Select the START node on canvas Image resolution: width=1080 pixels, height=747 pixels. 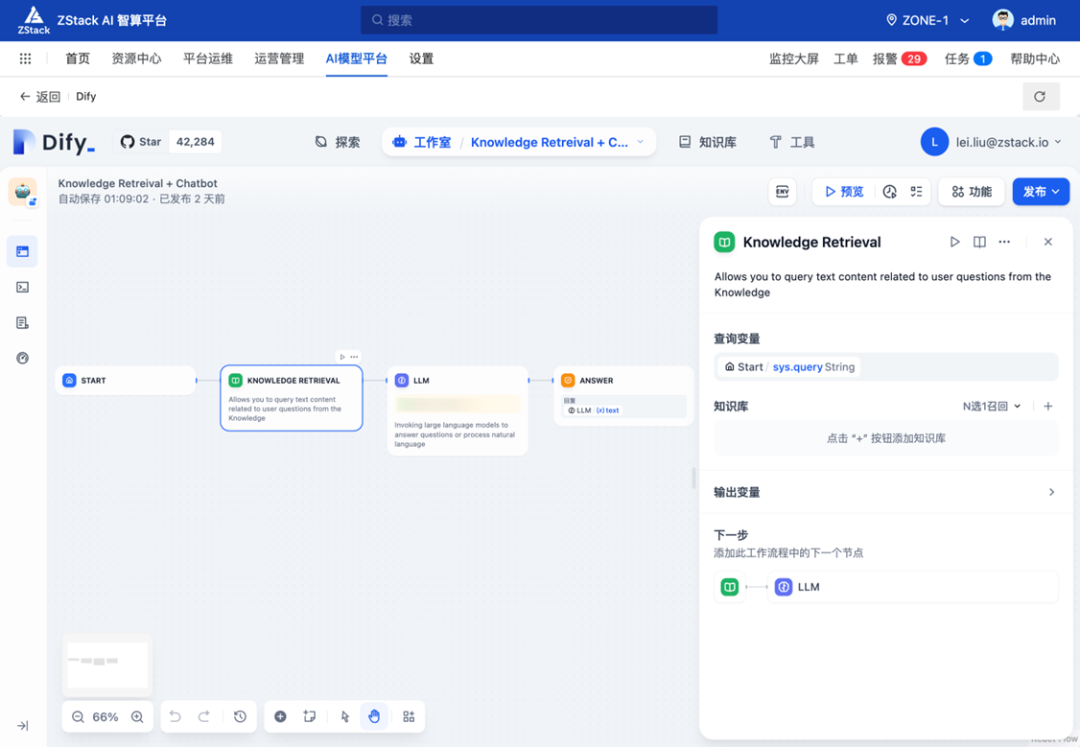coord(125,380)
